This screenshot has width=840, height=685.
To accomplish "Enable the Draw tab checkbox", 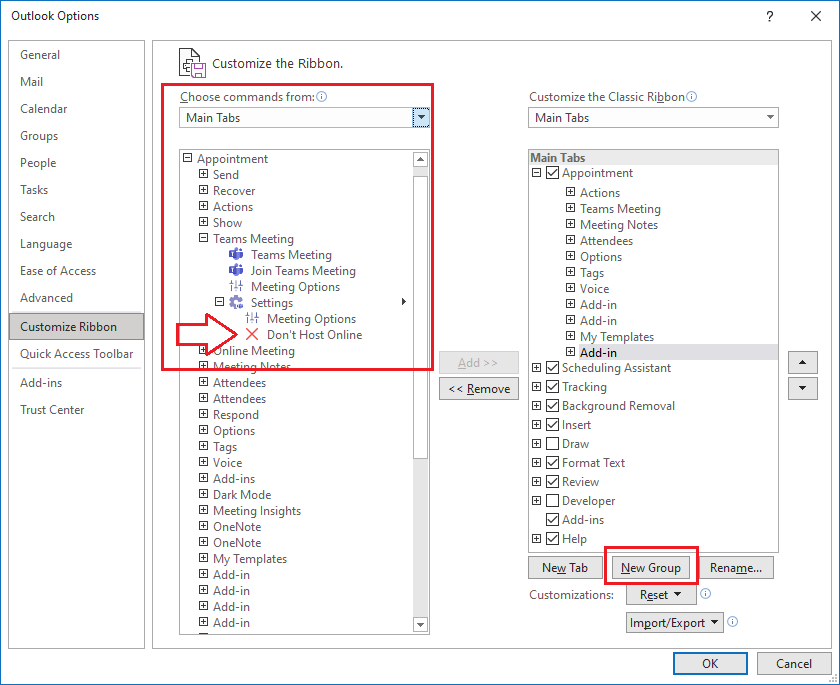I will click(552, 443).
